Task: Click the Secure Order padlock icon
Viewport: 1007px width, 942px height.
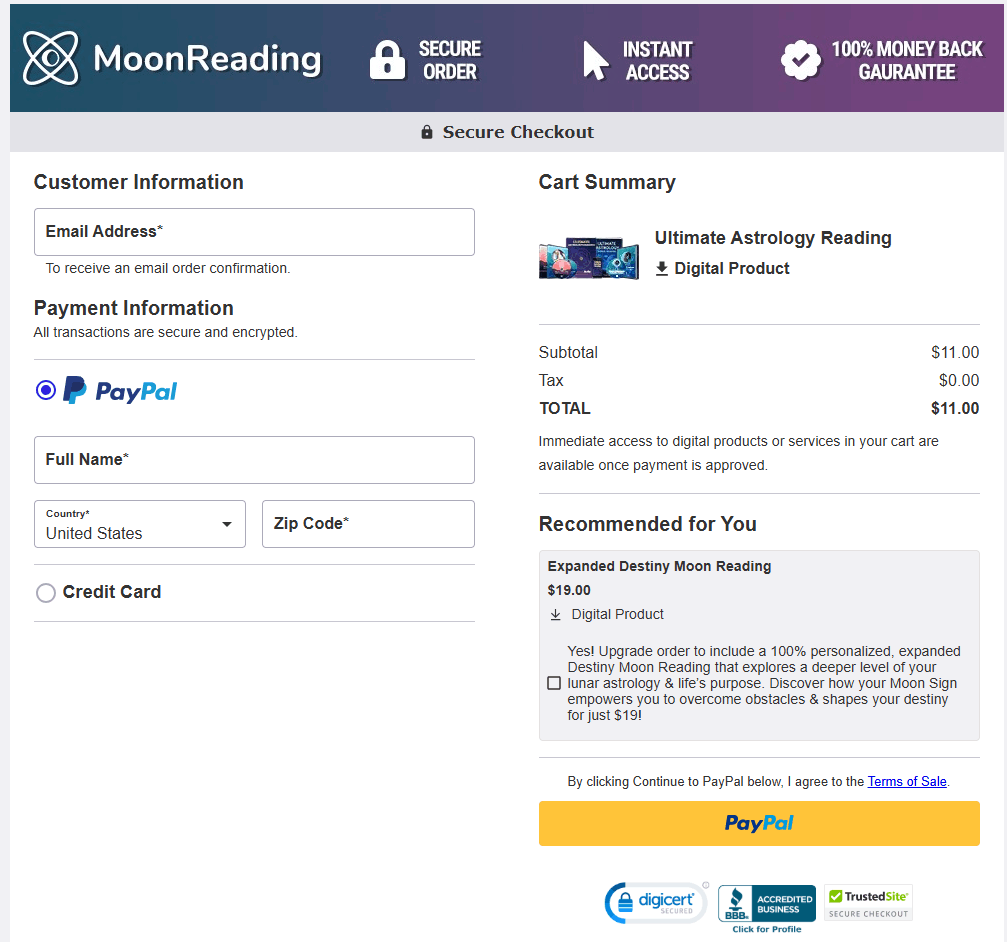Action: click(386, 57)
